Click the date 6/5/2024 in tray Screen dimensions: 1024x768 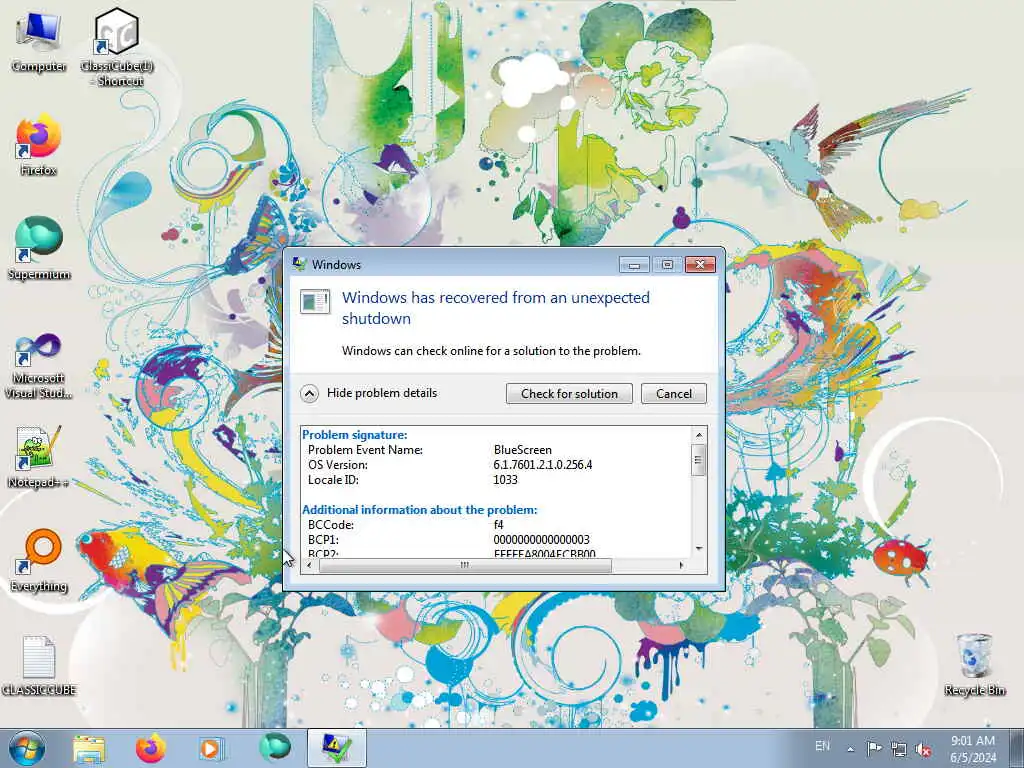973,758
